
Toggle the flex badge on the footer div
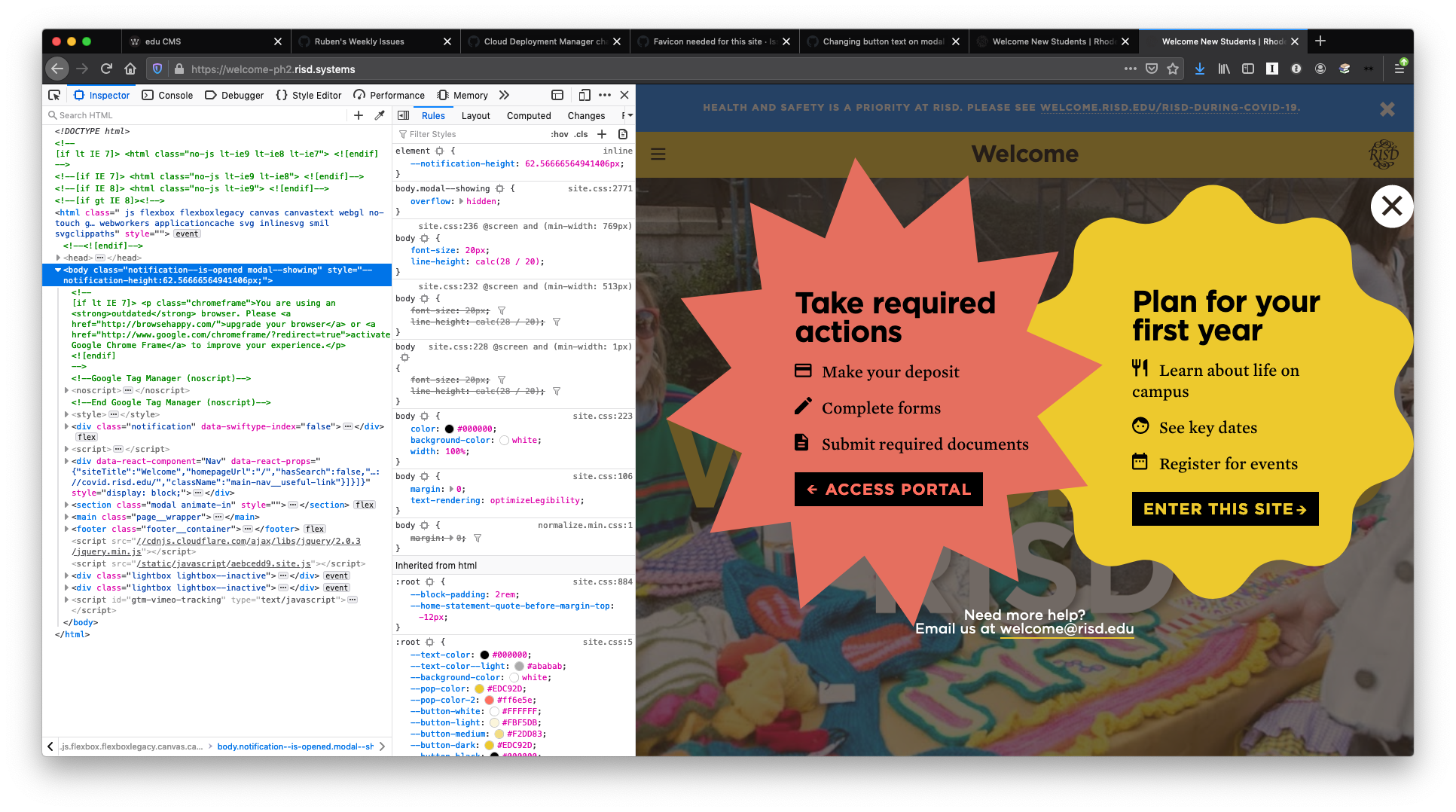[315, 529]
